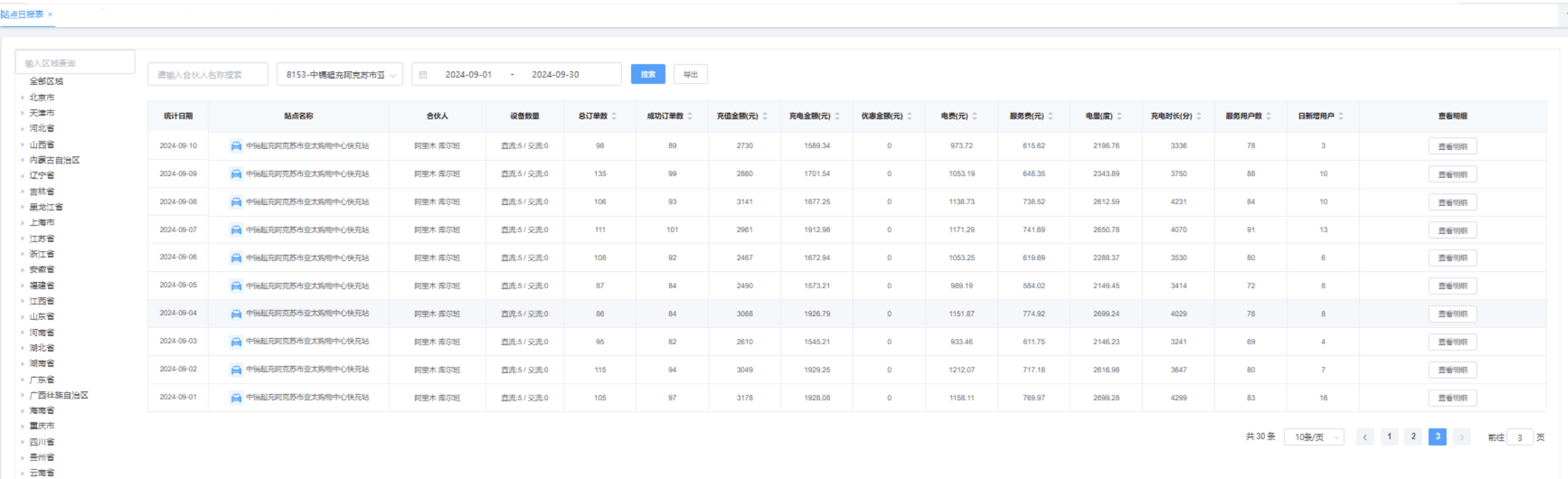The image size is (1568, 479).
Task: Go to page 1
Action: (1389, 437)
